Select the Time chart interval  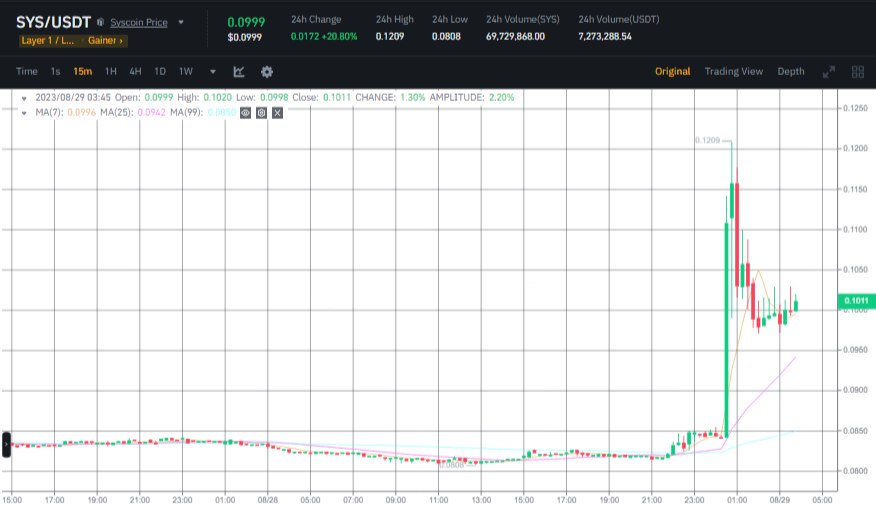coord(27,71)
